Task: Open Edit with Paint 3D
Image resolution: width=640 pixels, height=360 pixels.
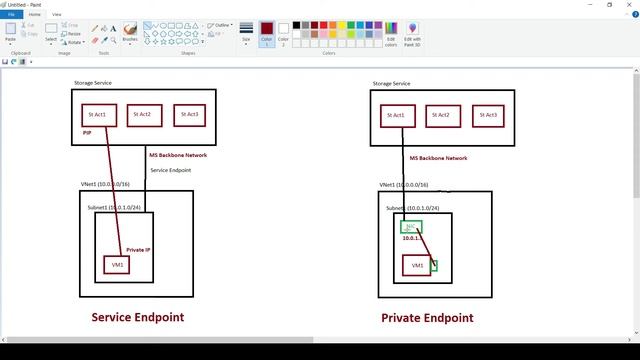Action: pos(412,34)
